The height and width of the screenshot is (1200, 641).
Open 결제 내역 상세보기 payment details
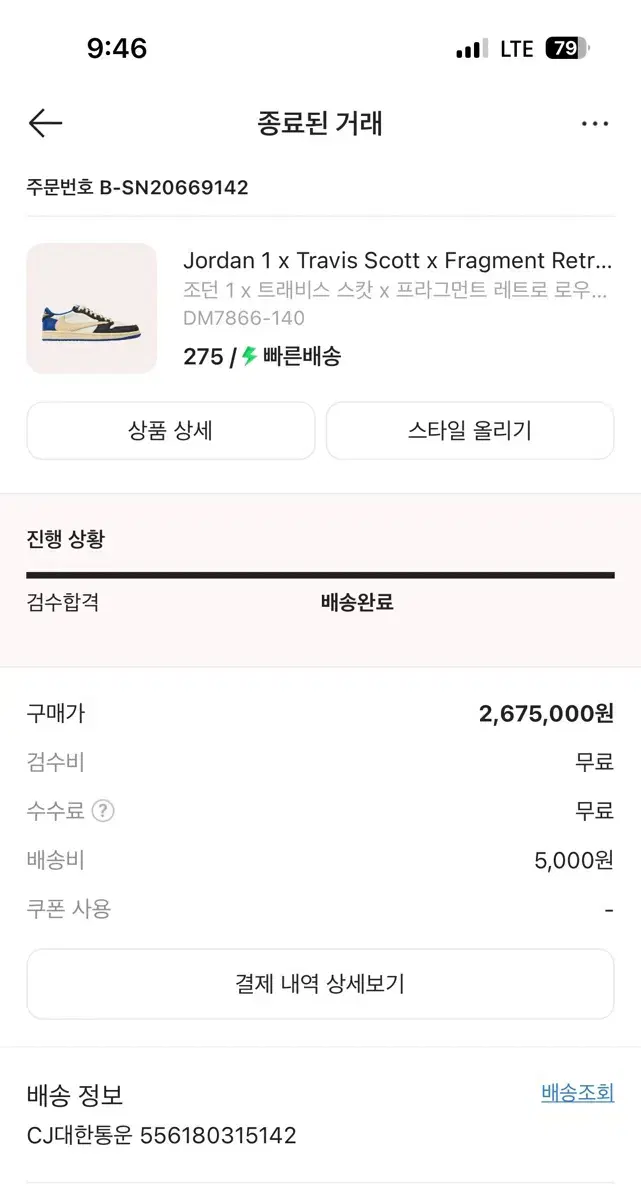point(320,984)
